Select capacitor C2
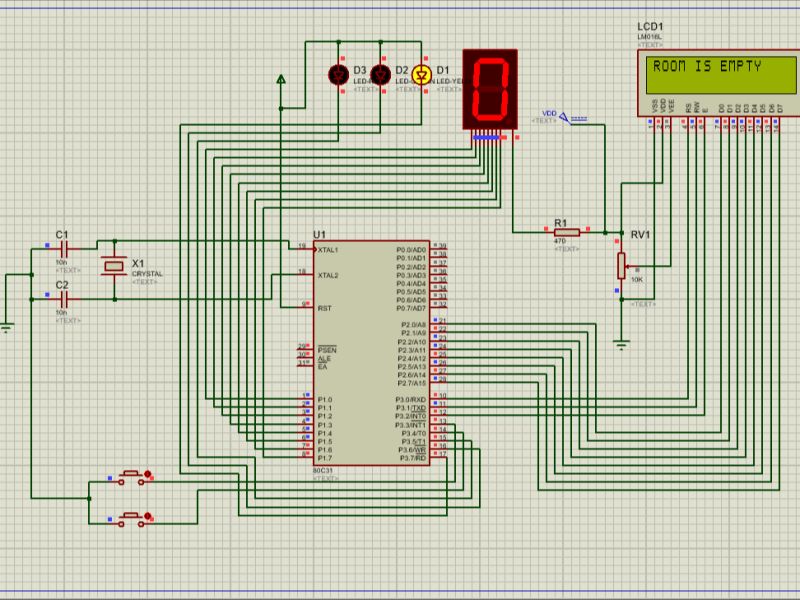The height and width of the screenshot is (600, 800). pyautogui.click(x=62, y=300)
